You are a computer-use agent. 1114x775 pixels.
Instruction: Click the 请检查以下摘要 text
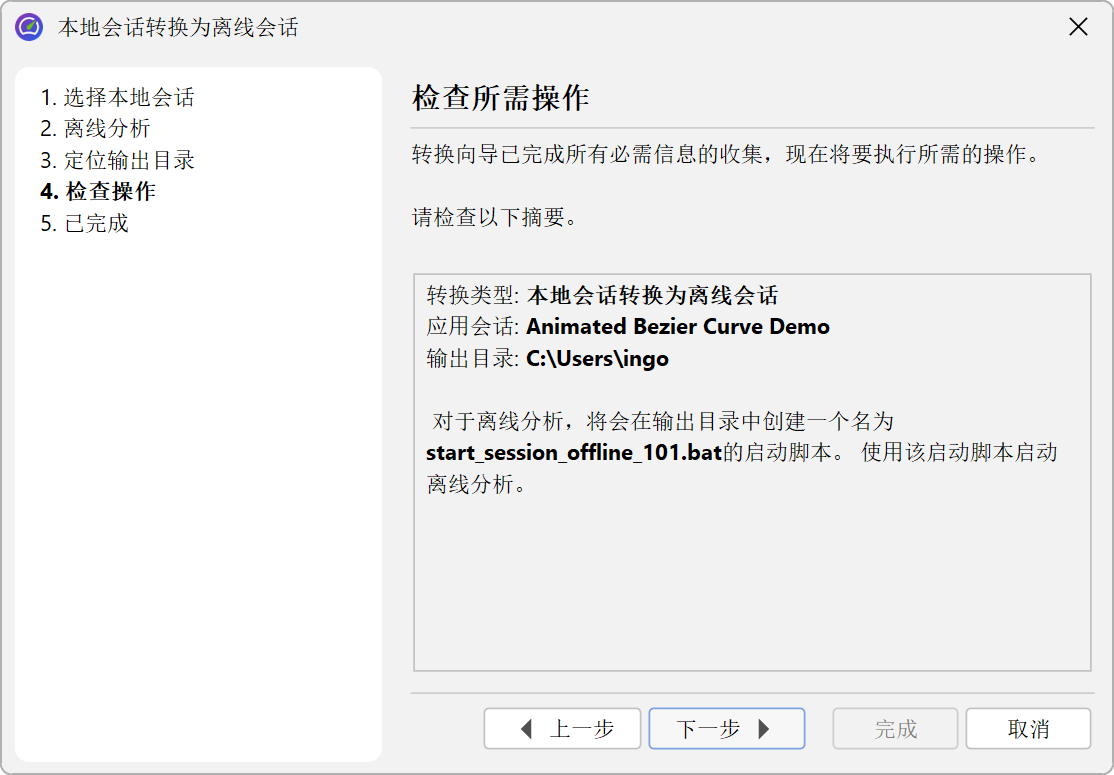tap(495, 217)
